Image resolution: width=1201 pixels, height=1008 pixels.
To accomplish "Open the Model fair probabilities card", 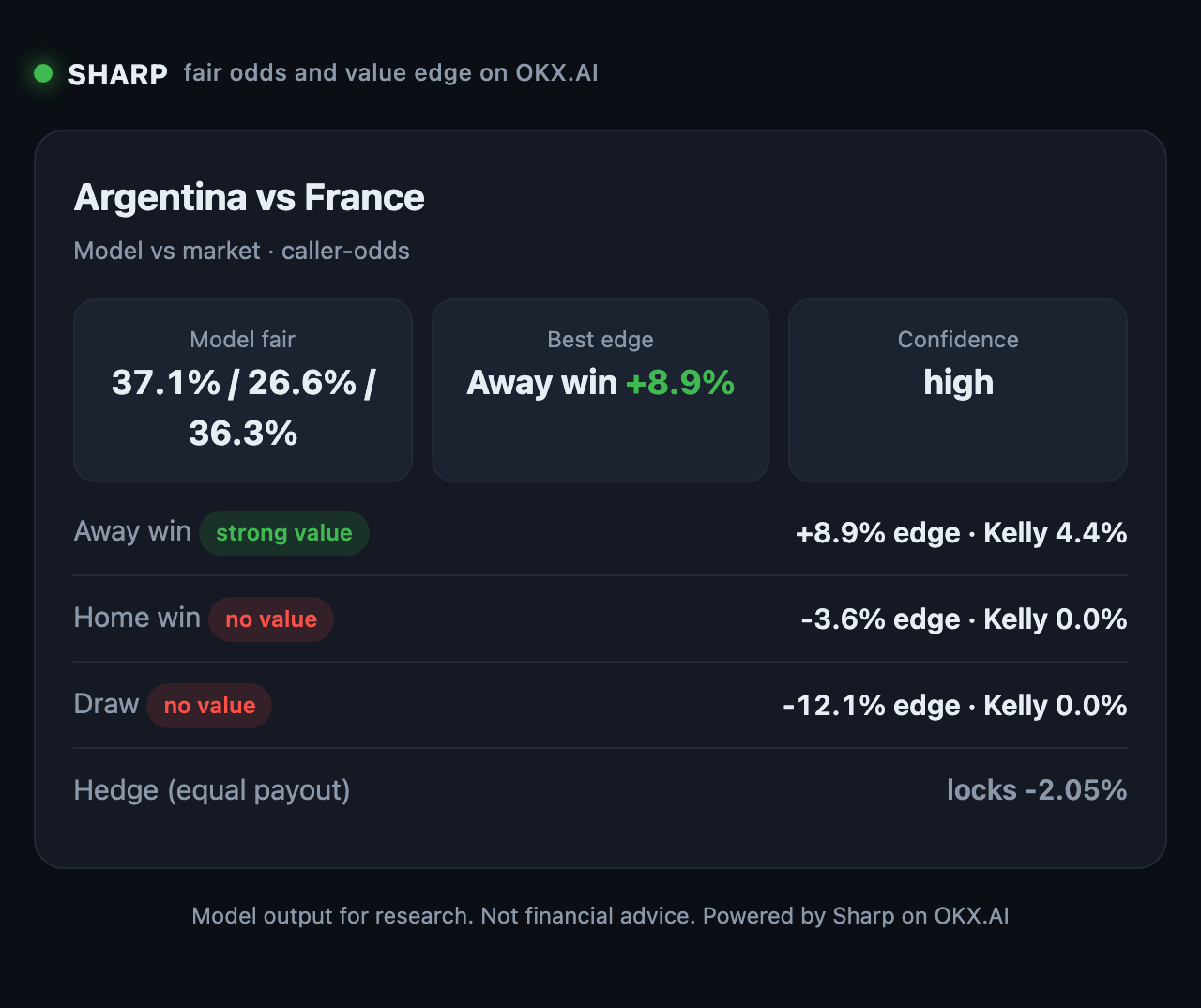I will pos(243,390).
